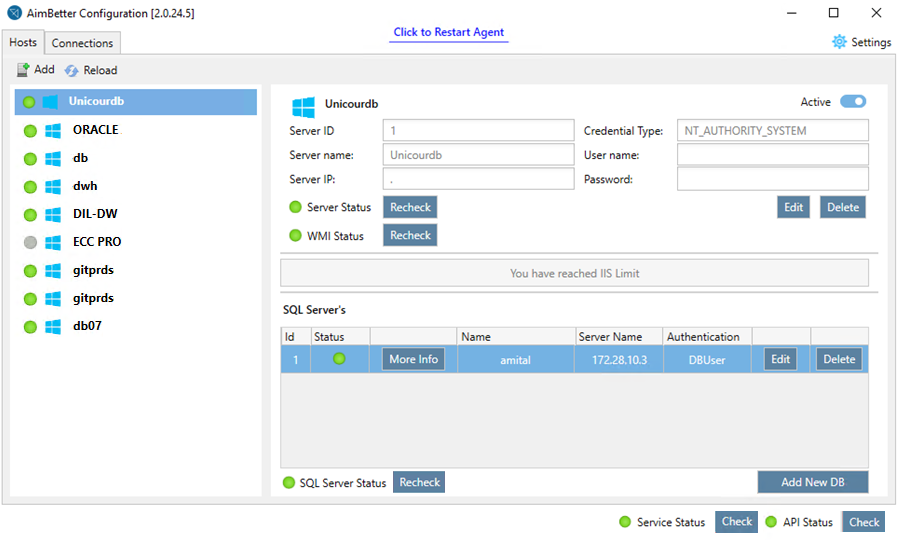Click the Authentication column header
Screen dimensions: 897x541
pos(708,337)
